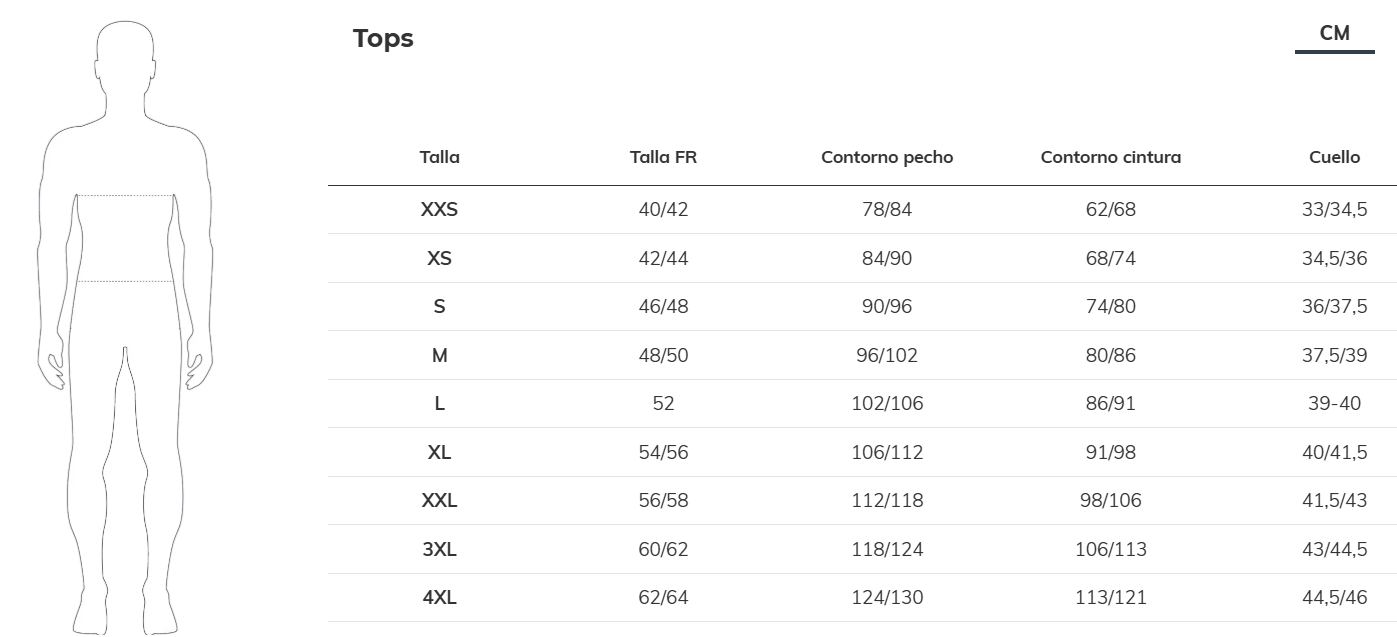The height and width of the screenshot is (637, 1397).
Task: Click the Cuello column header
Action: click(1334, 157)
